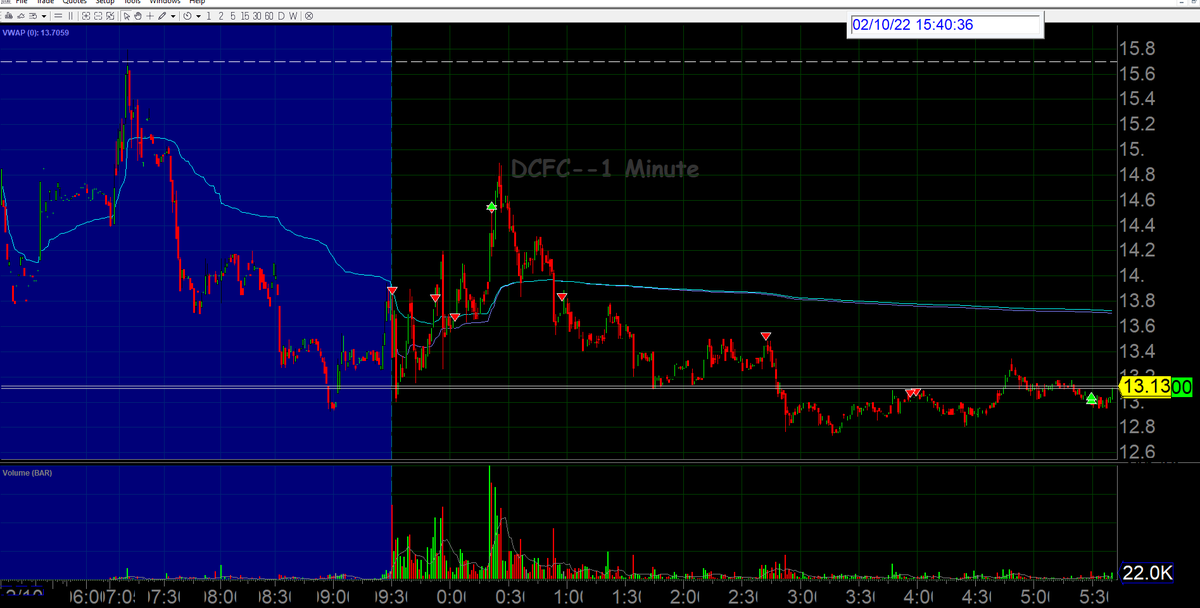Switch chart to 15 minute interval
The height and width of the screenshot is (608, 1200).
pos(244,16)
